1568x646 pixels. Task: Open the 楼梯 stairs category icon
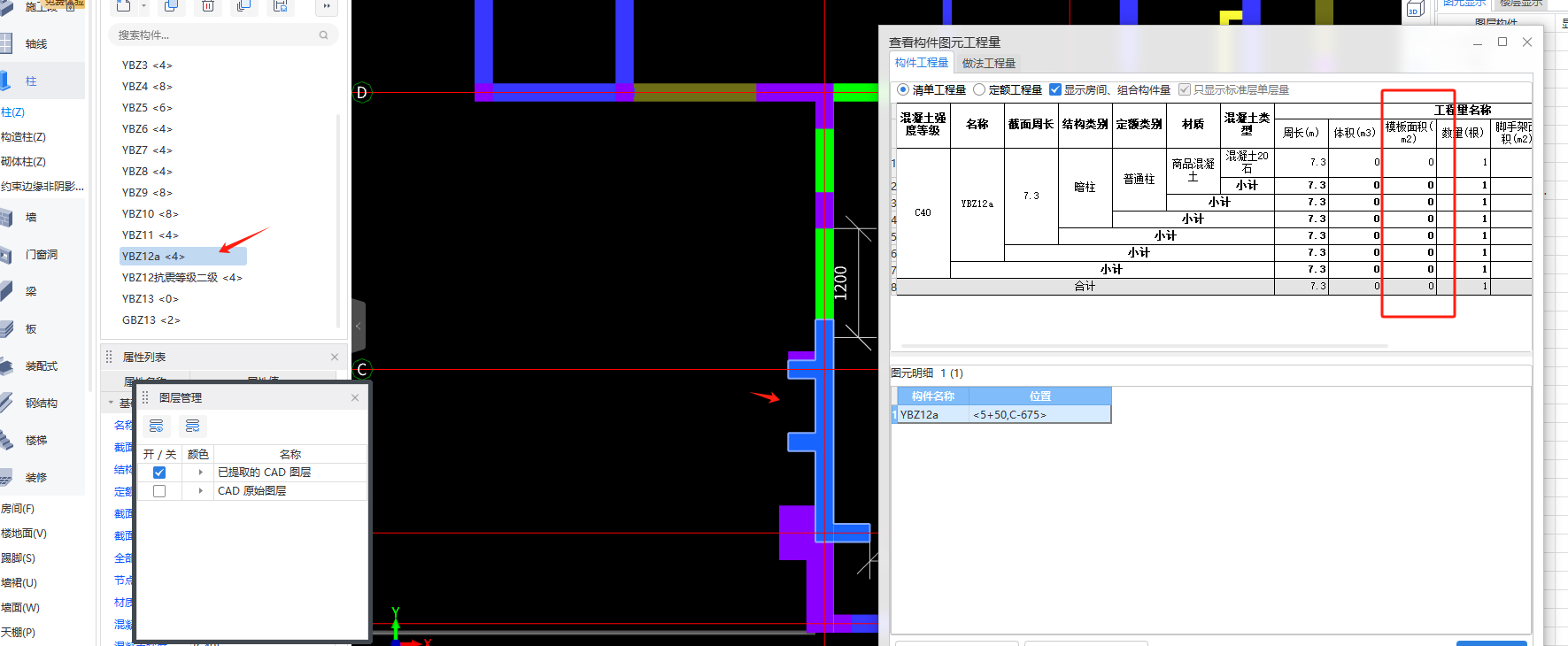click(x=7, y=440)
